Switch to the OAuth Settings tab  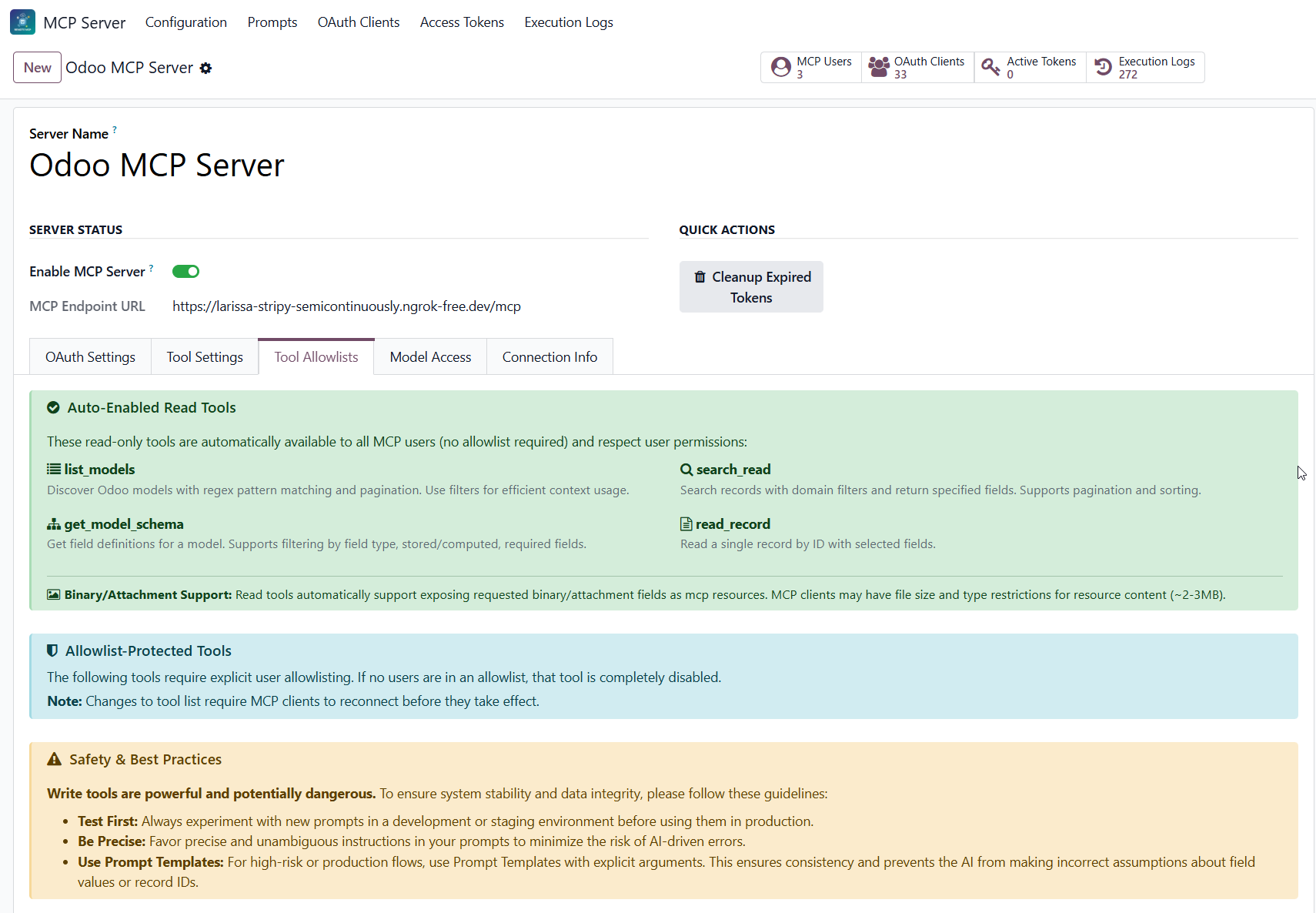(90, 356)
